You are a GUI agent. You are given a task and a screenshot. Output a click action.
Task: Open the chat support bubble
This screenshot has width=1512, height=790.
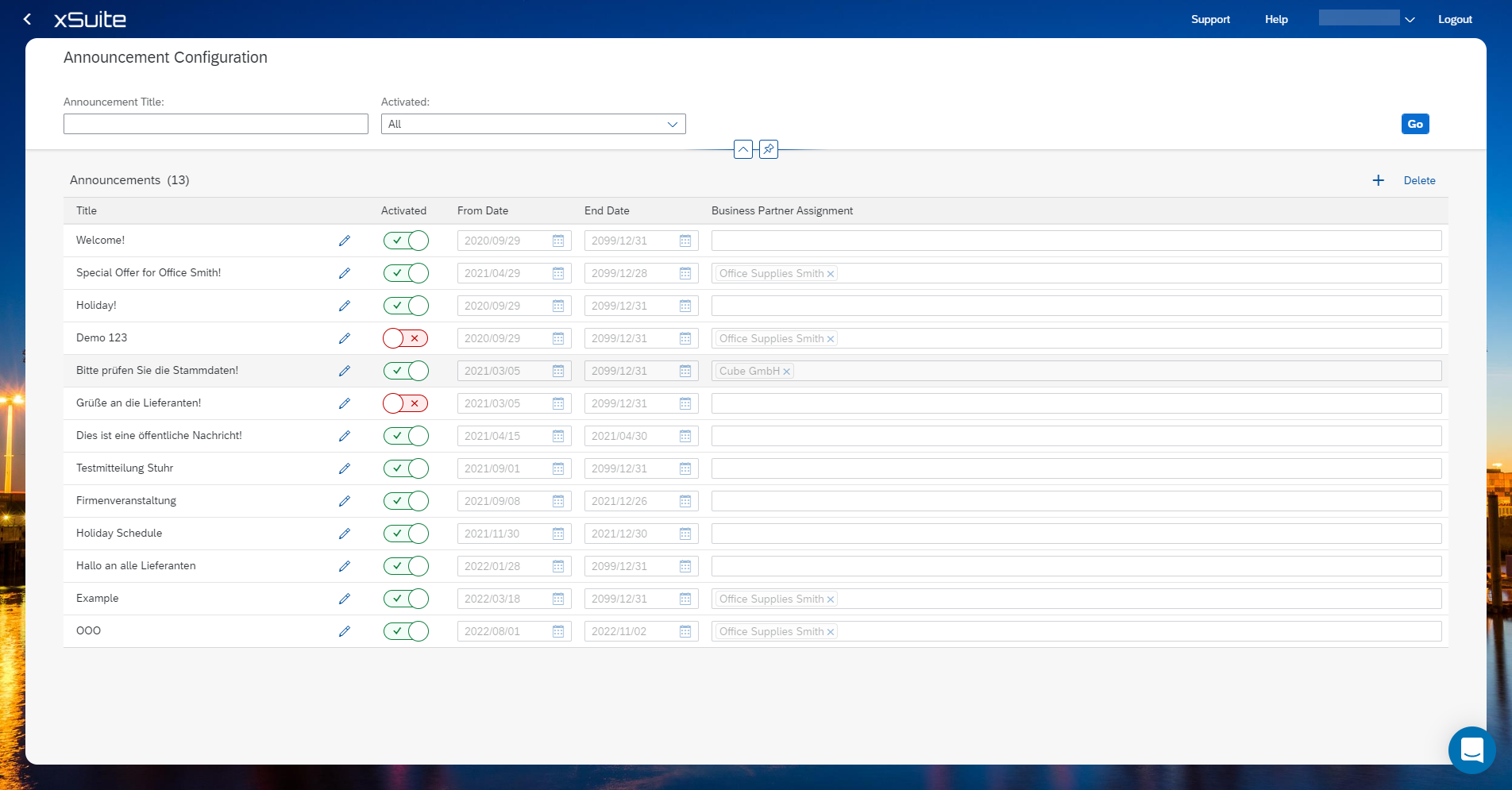point(1471,750)
